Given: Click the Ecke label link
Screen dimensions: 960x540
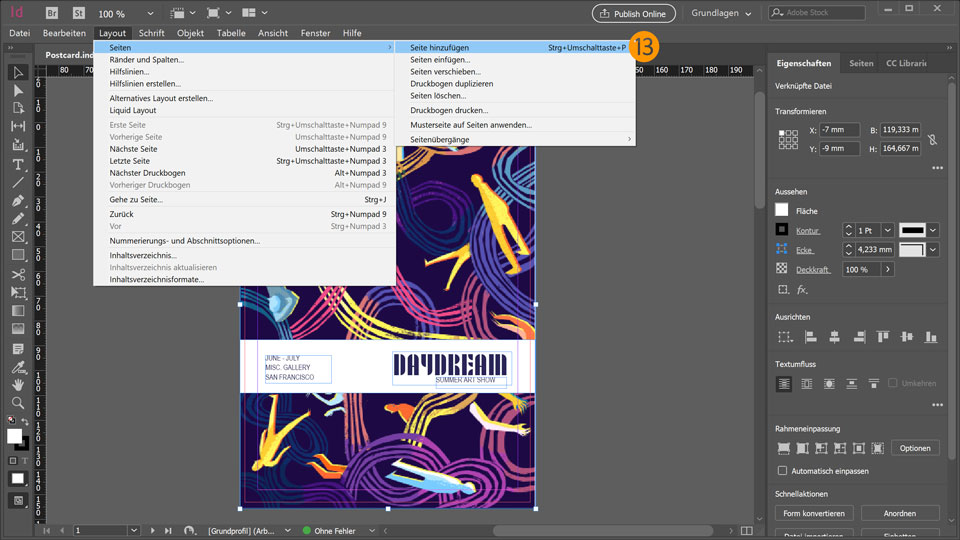Looking at the screenshot, I should [x=804, y=250].
